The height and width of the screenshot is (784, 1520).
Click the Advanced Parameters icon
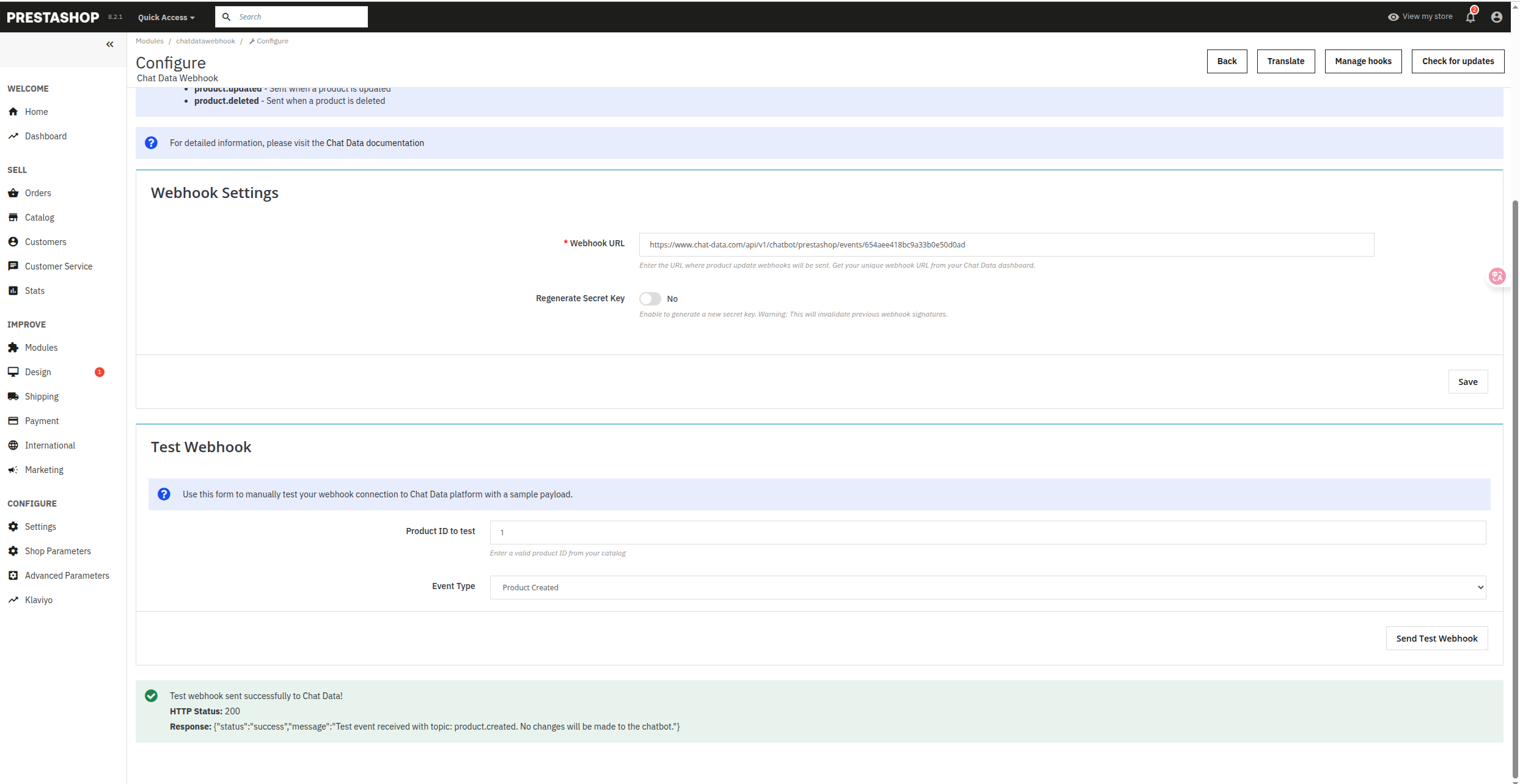click(x=13, y=576)
